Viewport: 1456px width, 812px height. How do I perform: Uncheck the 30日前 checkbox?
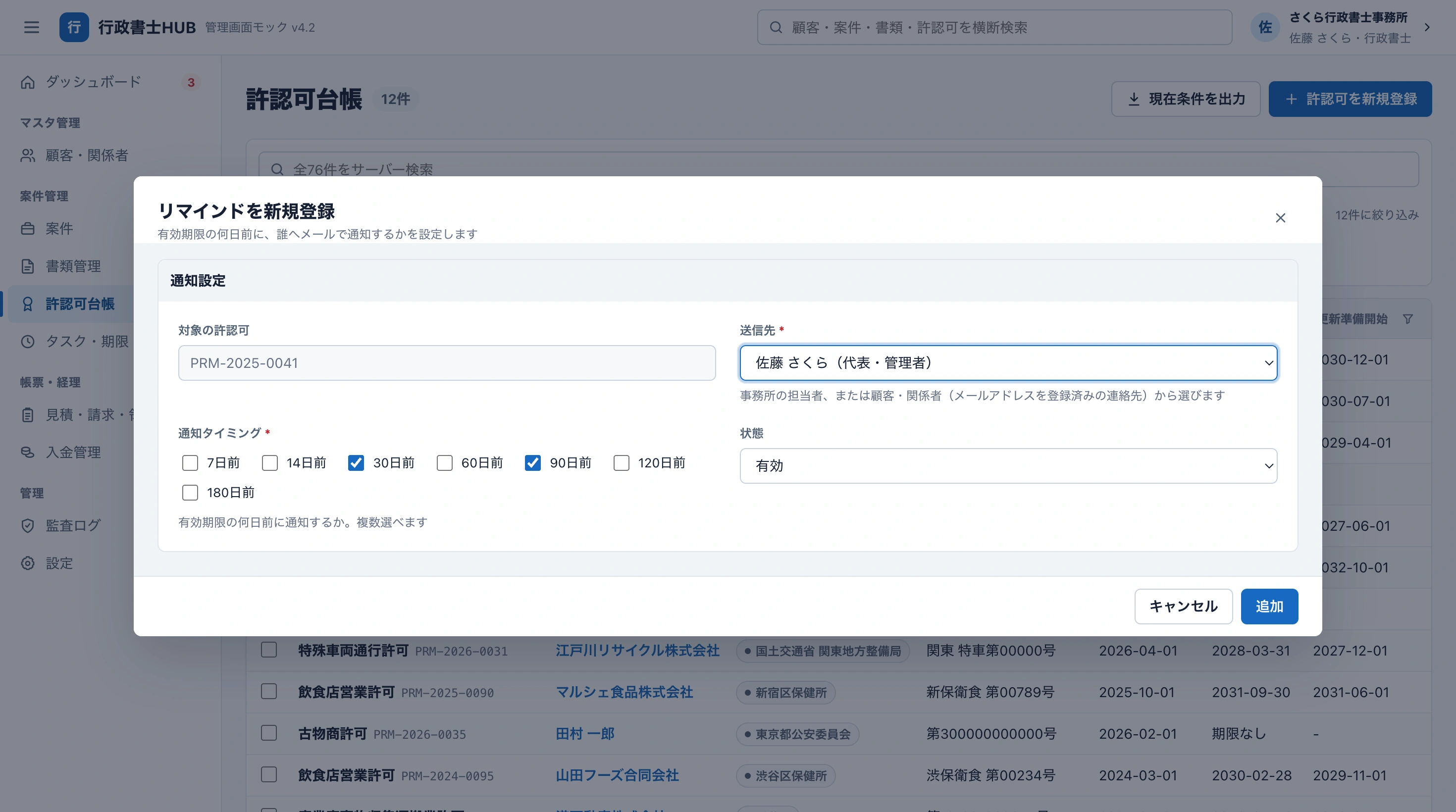[x=356, y=463]
